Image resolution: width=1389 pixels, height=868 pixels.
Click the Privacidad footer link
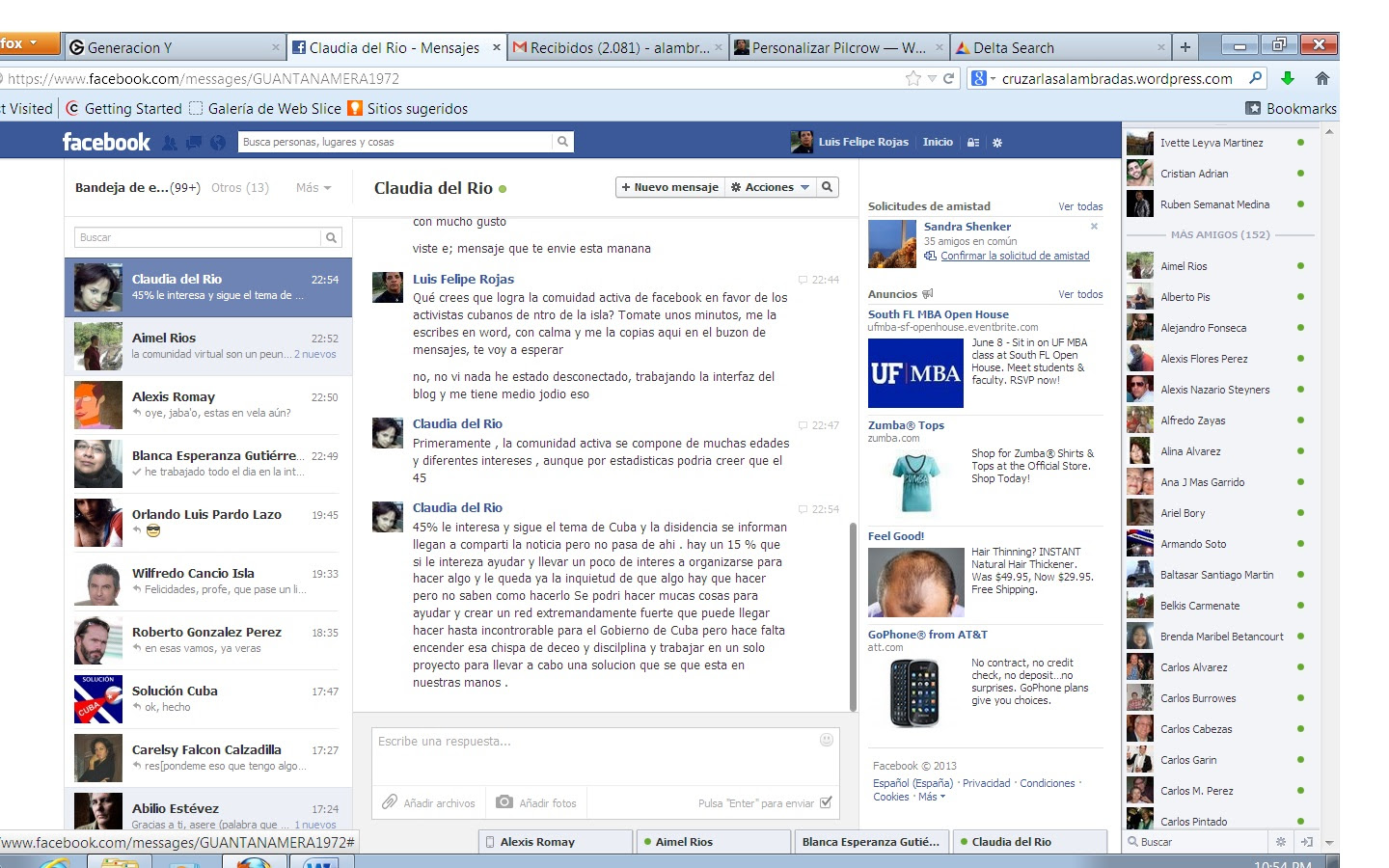(x=986, y=783)
